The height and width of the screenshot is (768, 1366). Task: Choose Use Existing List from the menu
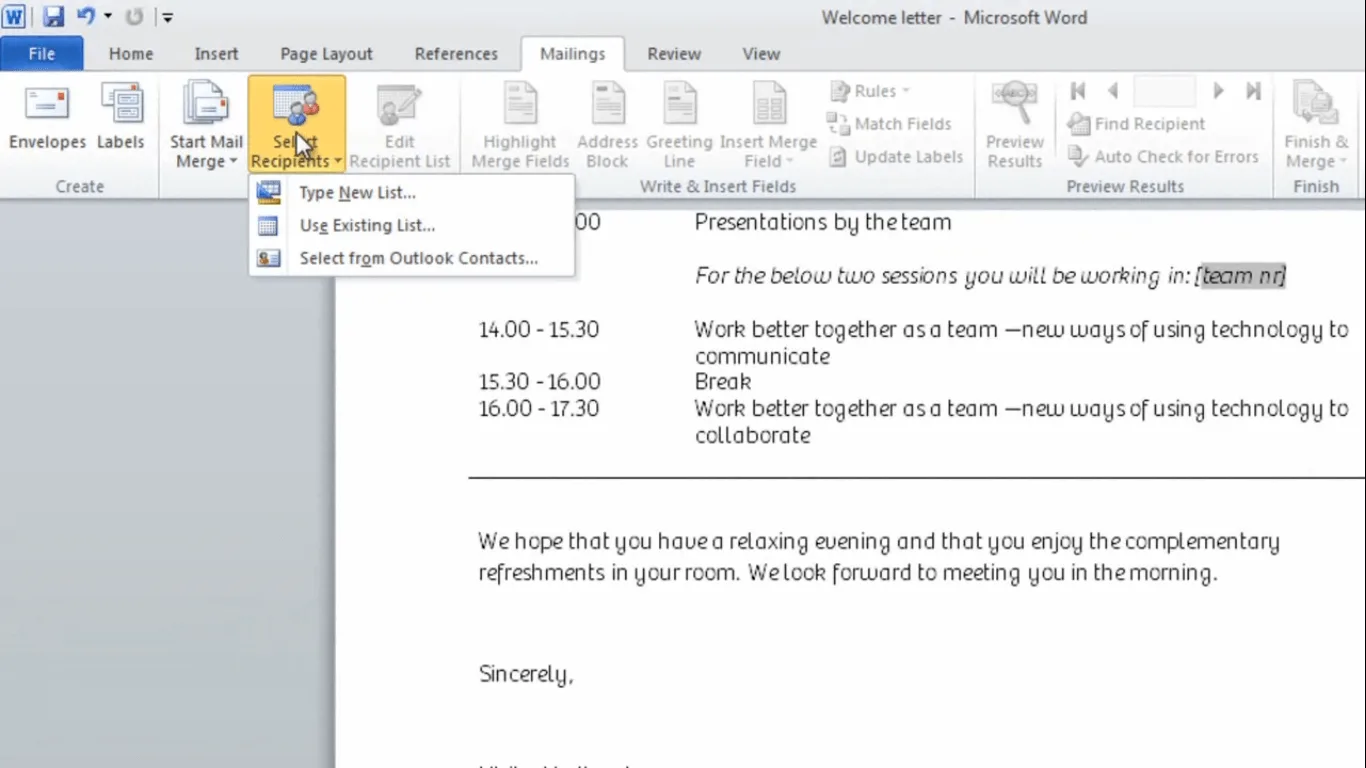[411, 226]
